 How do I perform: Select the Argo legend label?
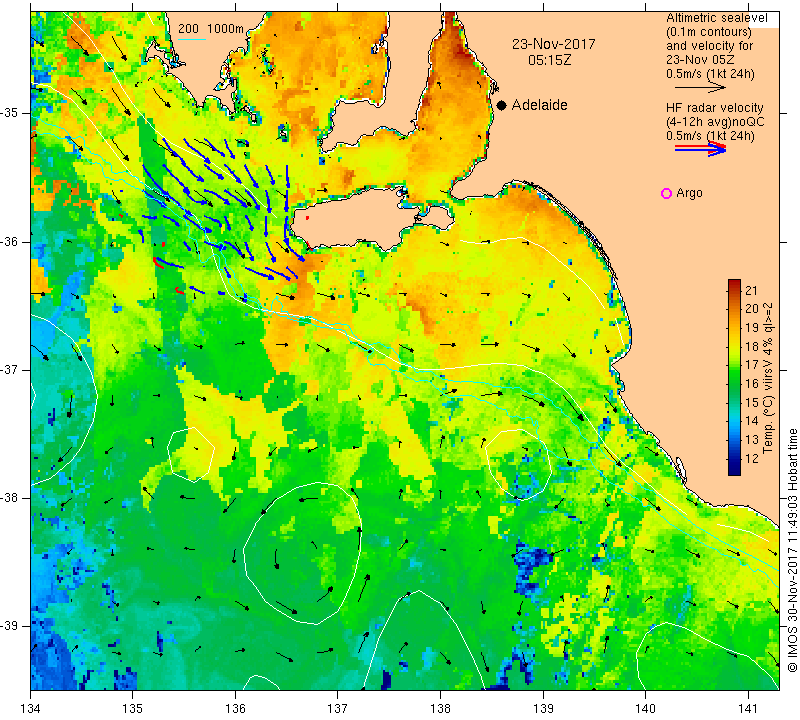689,193
